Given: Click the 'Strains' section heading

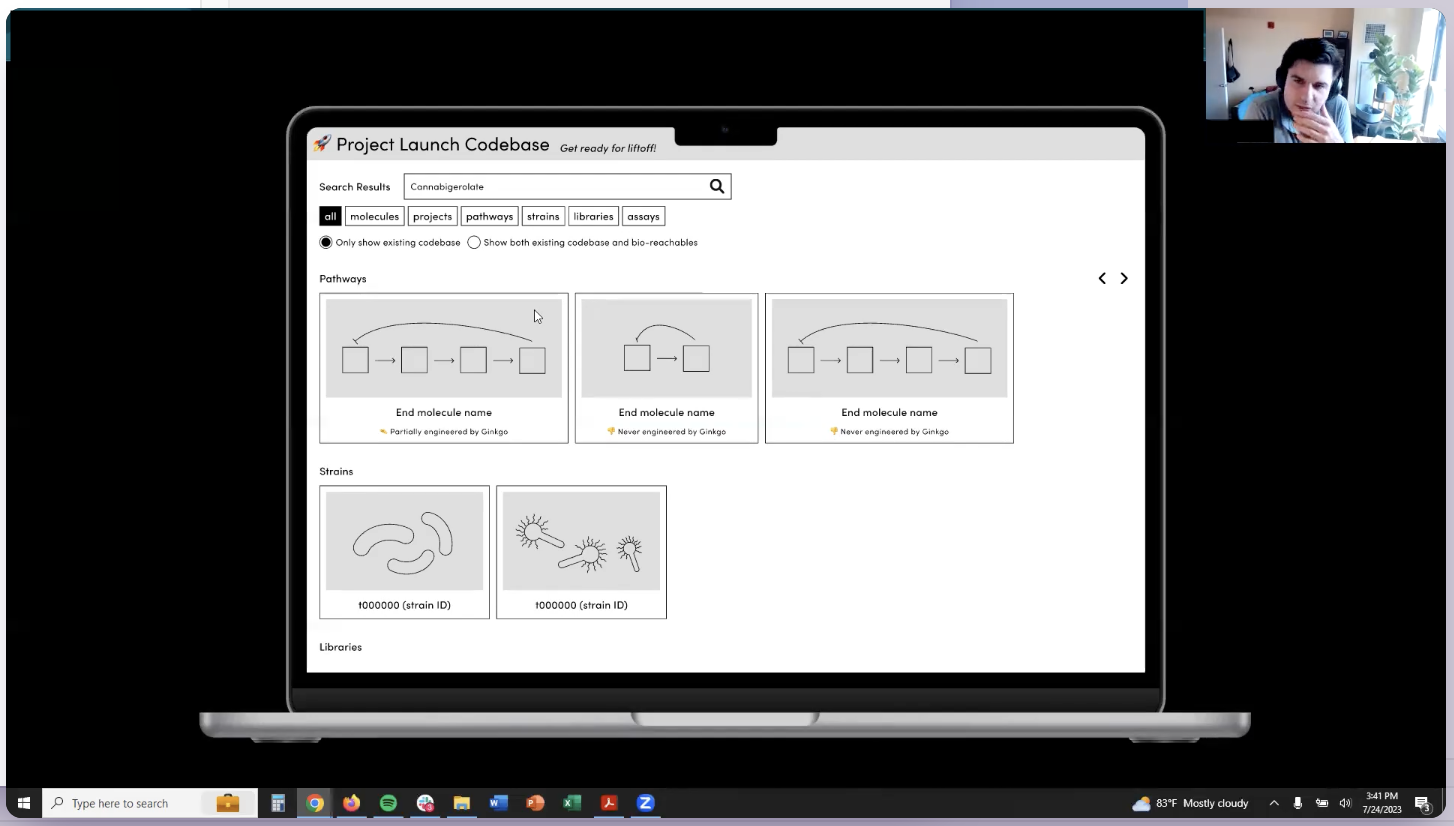Looking at the screenshot, I should coord(336,471).
